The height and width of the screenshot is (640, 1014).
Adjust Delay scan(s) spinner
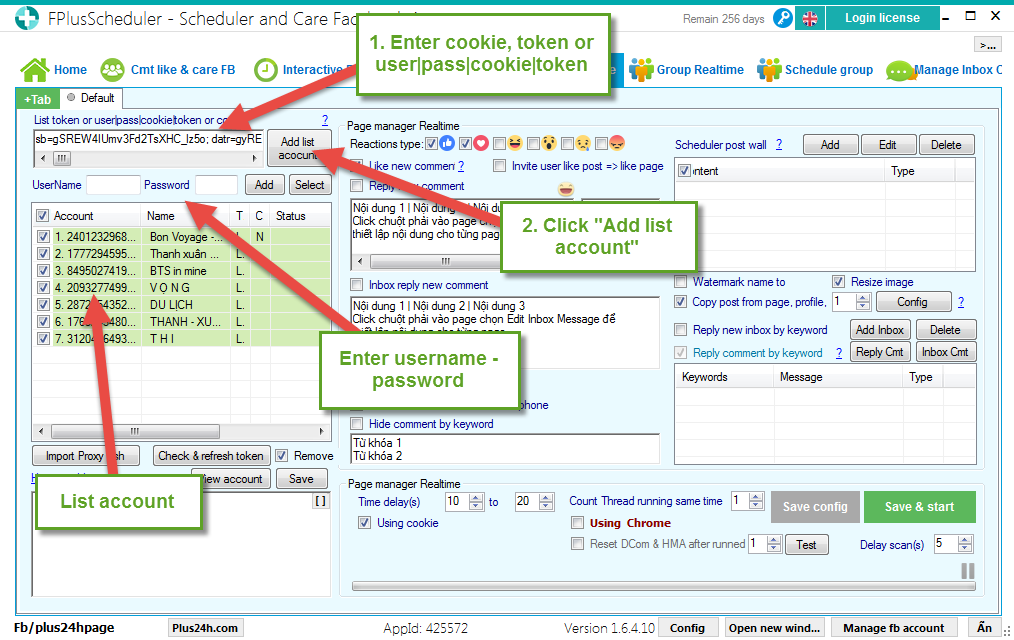pyautogui.click(x=965, y=544)
